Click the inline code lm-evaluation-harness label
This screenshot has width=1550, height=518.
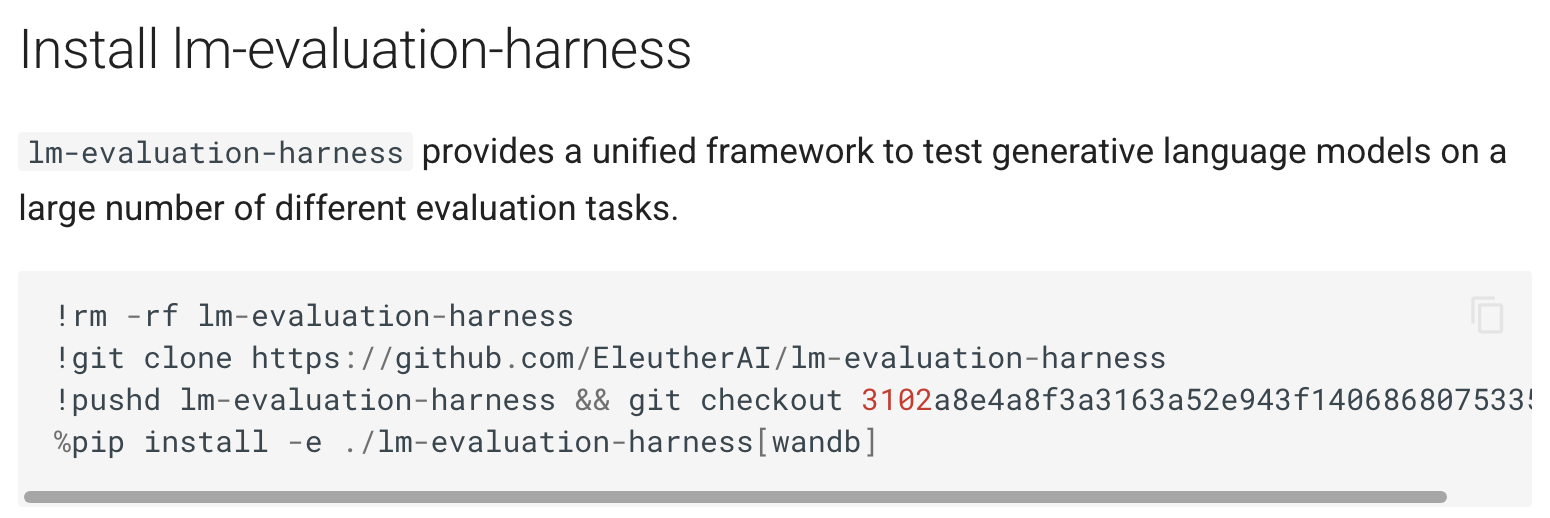click(215, 153)
